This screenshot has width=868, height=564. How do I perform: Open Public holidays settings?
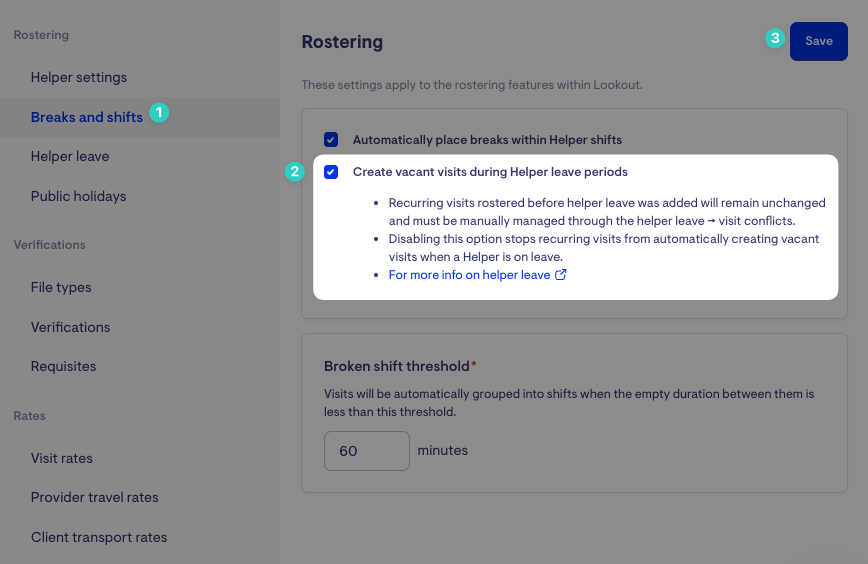tap(79, 196)
